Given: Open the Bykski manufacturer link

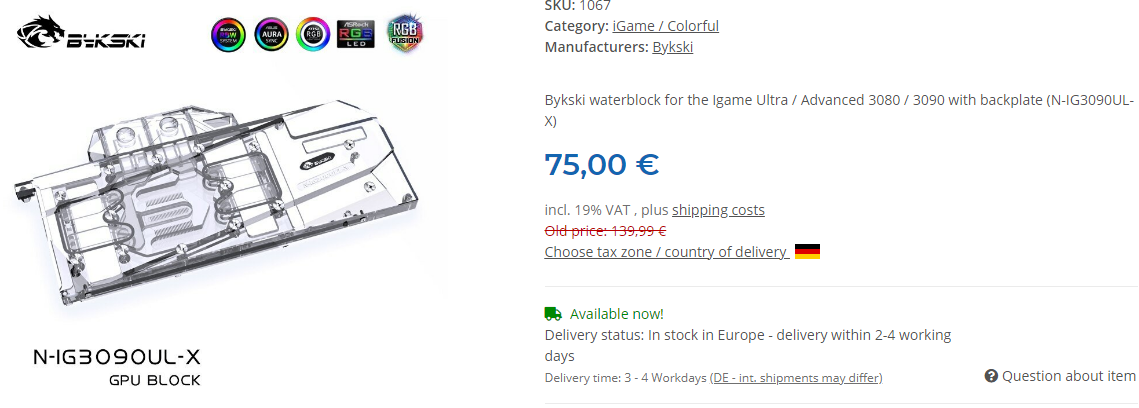Looking at the screenshot, I should pyautogui.click(x=672, y=47).
